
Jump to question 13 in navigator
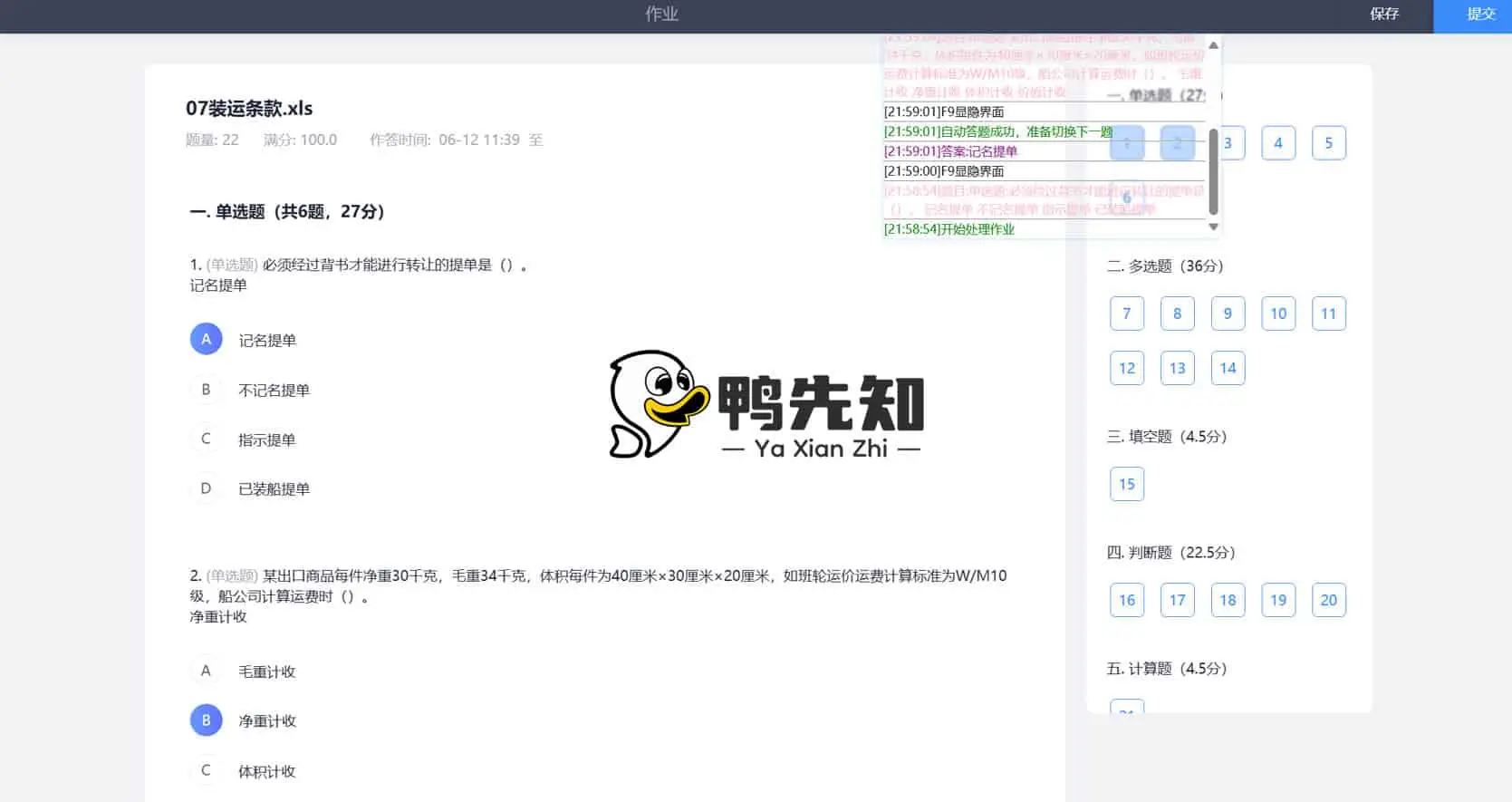pyautogui.click(x=1178, y=368)
